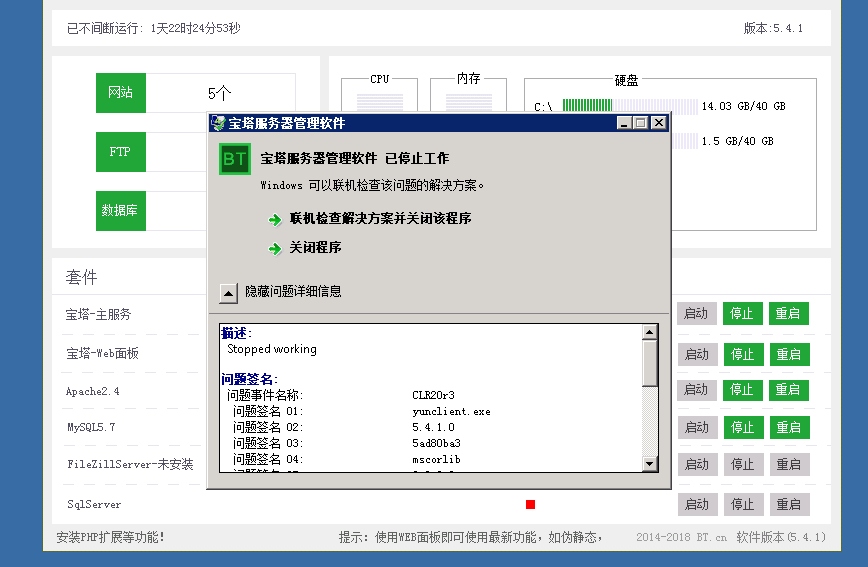Restart the Apache2.4 service

coord(788,390)
